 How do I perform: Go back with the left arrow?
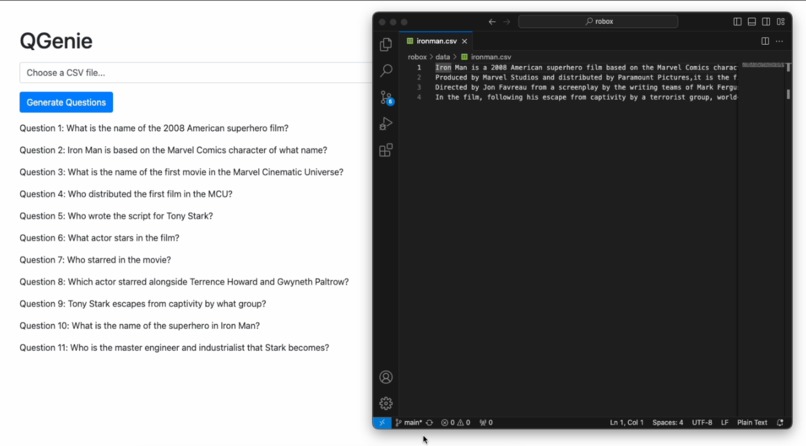click(492, 22)
